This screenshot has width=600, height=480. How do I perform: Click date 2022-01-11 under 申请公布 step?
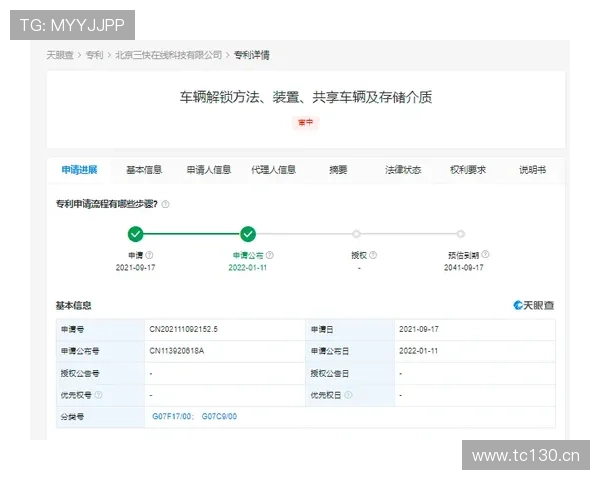pyautogui.click(x=248, y=268)
